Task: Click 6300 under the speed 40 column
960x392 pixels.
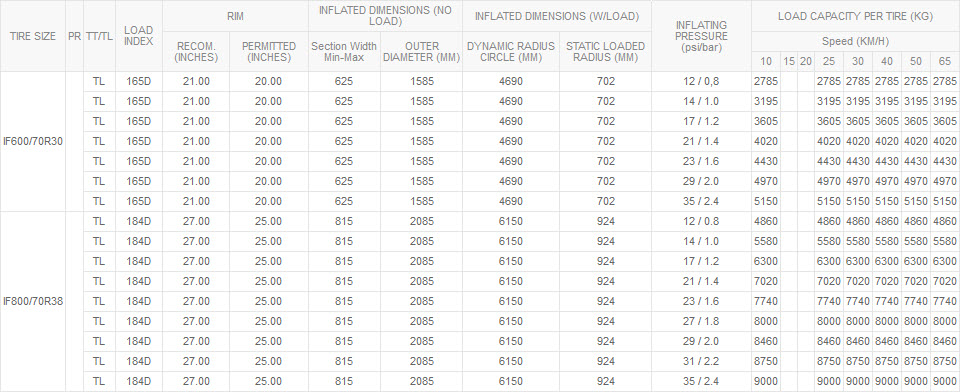Action: pyautogui.click(x=887, y=261)
